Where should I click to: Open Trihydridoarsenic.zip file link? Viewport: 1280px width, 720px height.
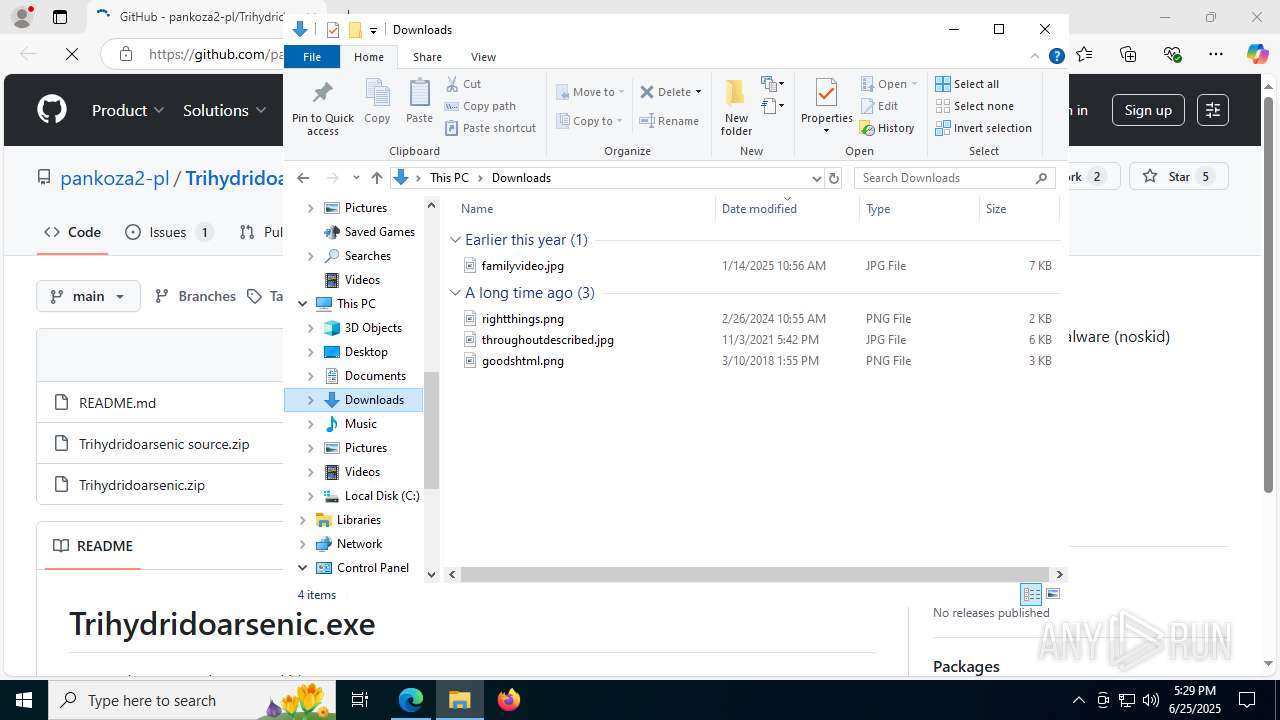point(142,485)
